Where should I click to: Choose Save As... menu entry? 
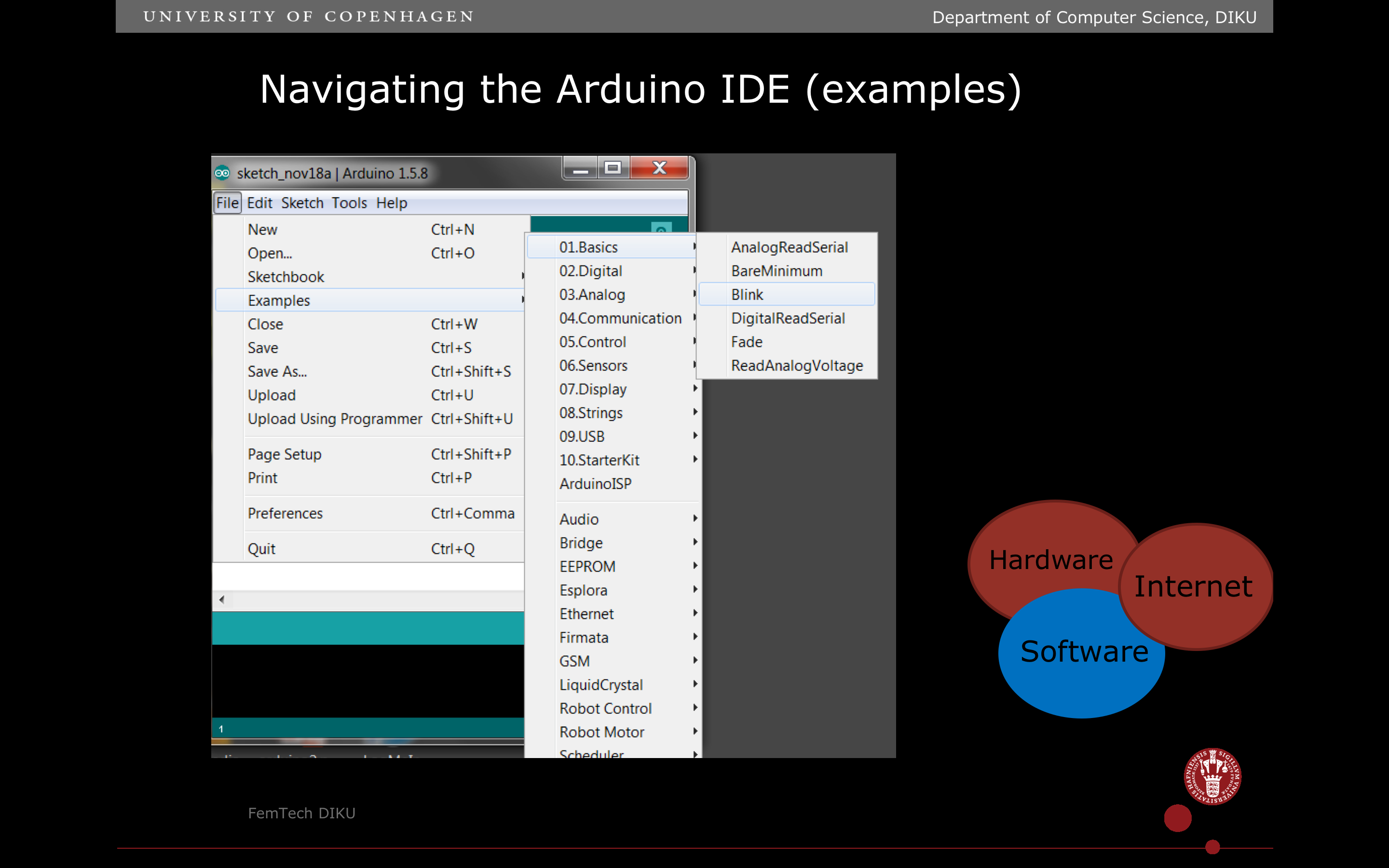pos(369,371)
